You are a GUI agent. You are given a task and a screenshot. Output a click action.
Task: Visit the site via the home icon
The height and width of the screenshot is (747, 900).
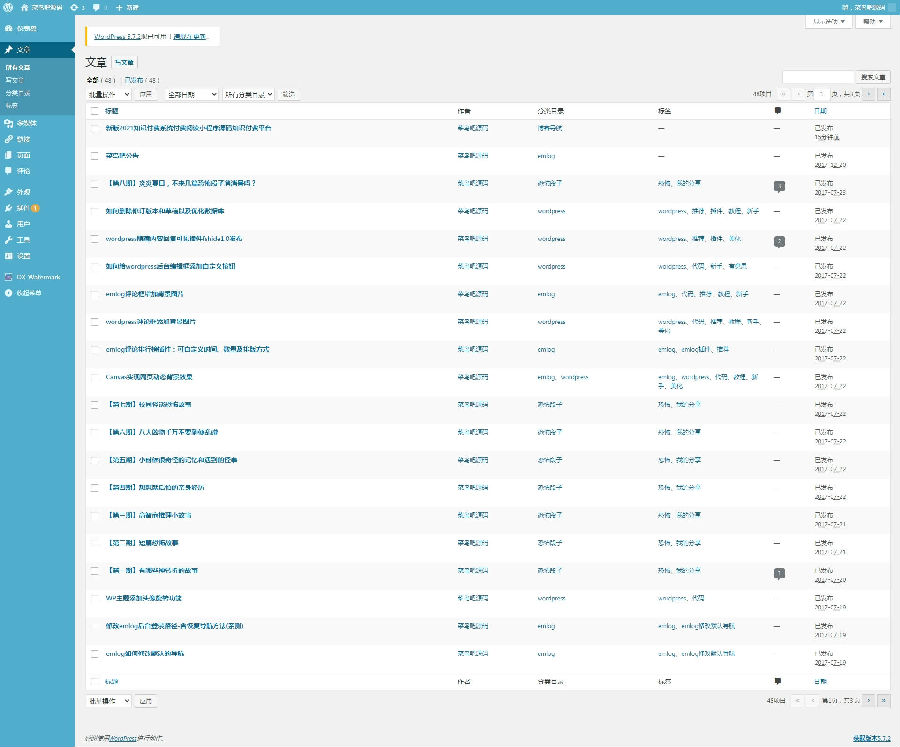point(25,7)
